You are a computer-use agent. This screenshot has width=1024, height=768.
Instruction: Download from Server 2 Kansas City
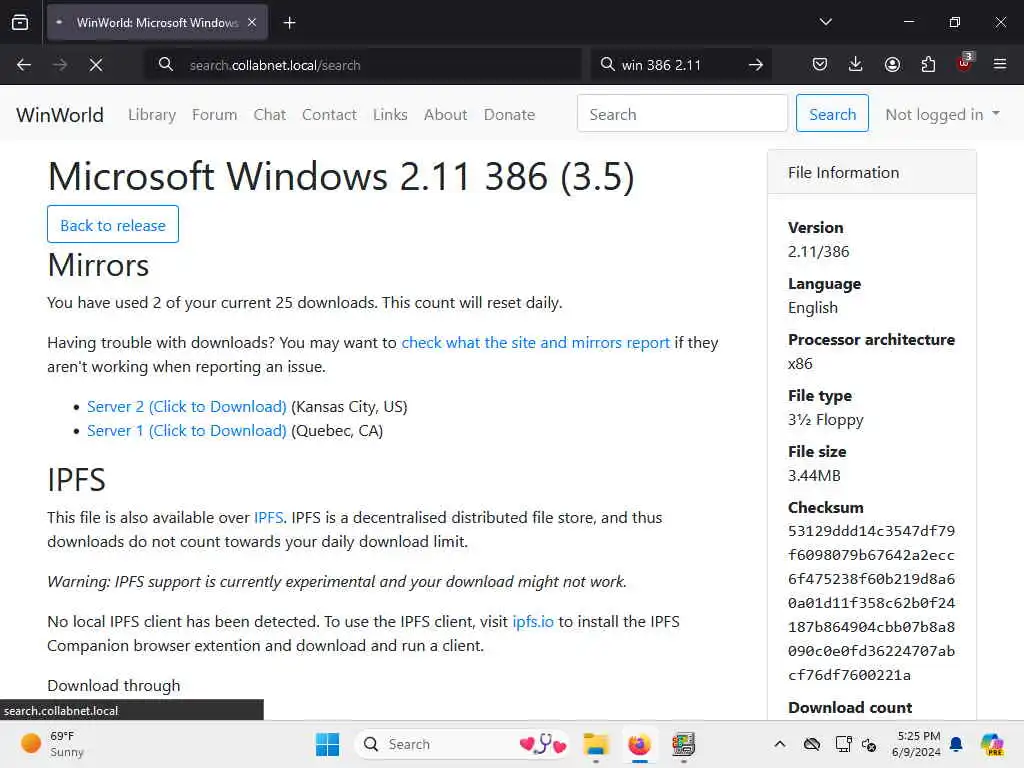pyautogui.click(x=187, y=407)
